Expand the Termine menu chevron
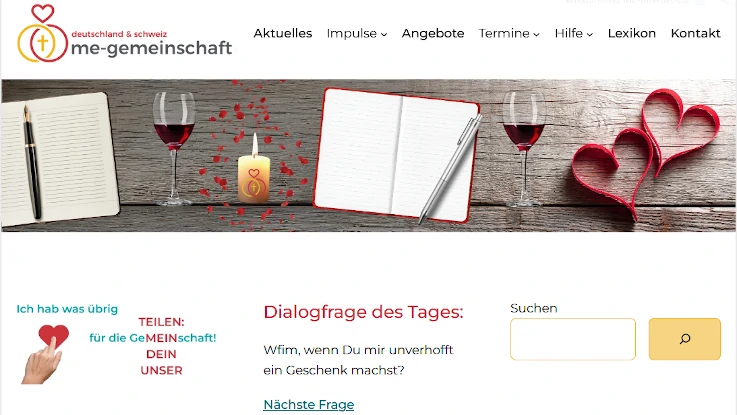 click(536, 34)
